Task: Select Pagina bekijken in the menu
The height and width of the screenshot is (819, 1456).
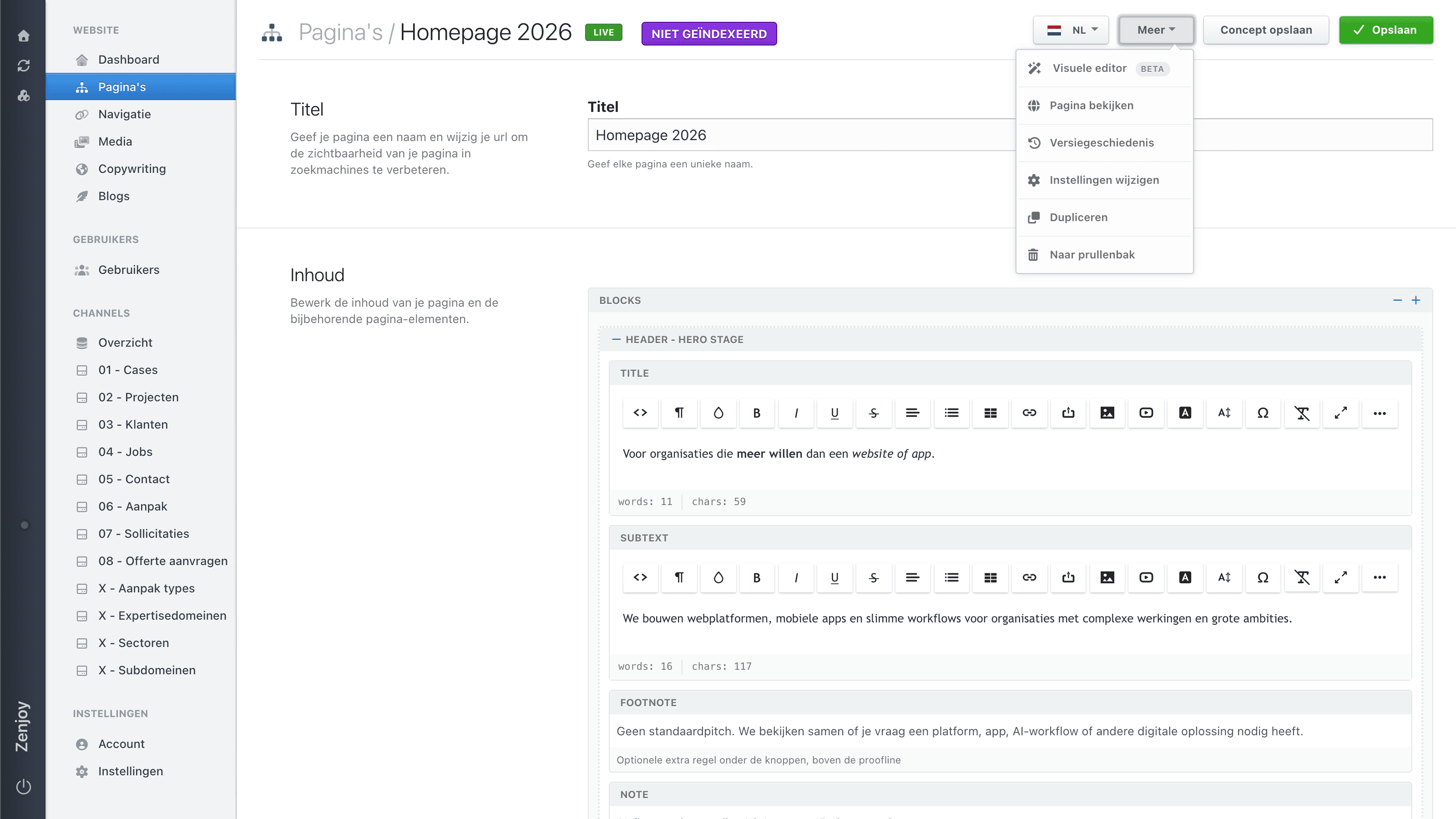Action: [x=1104, y=106]
